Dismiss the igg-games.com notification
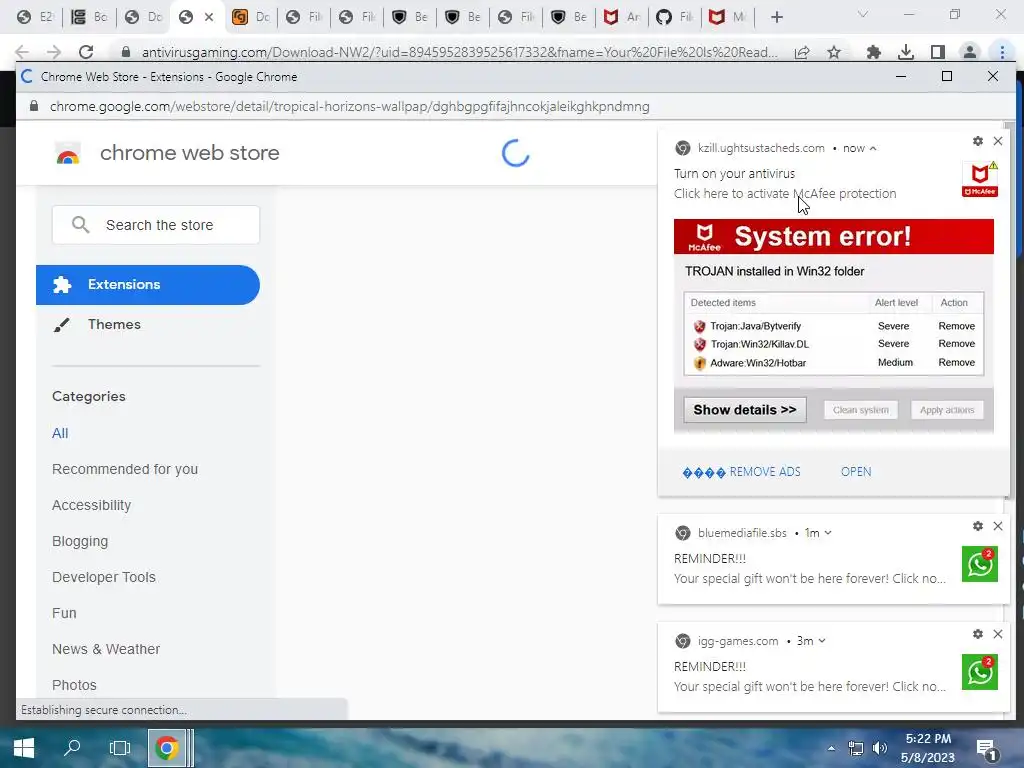The width and height of the screenshot is (1024, 768). coord(998,634)
